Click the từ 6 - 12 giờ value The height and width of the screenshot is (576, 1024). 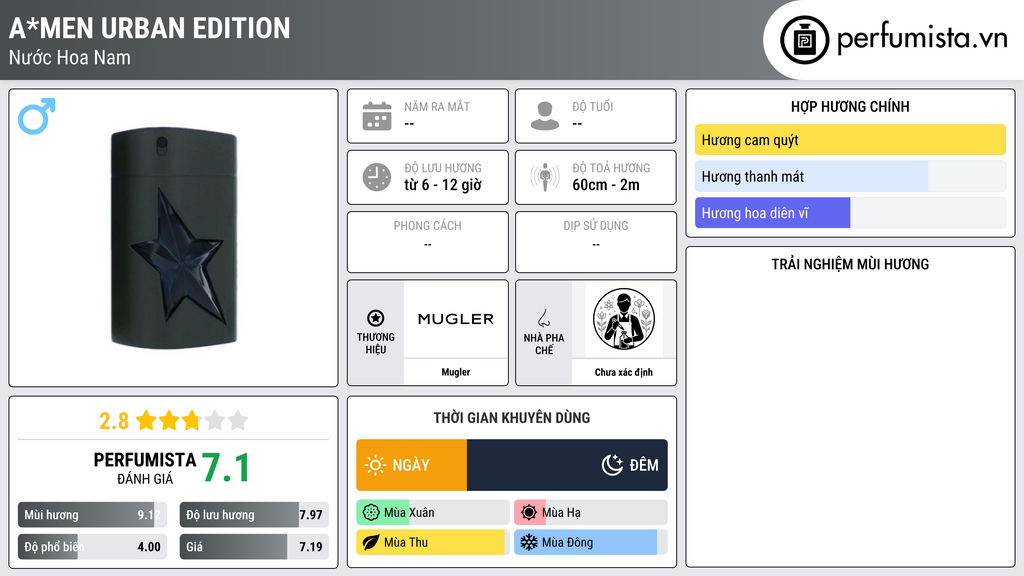pyautogui.click(x=443, y=185)
